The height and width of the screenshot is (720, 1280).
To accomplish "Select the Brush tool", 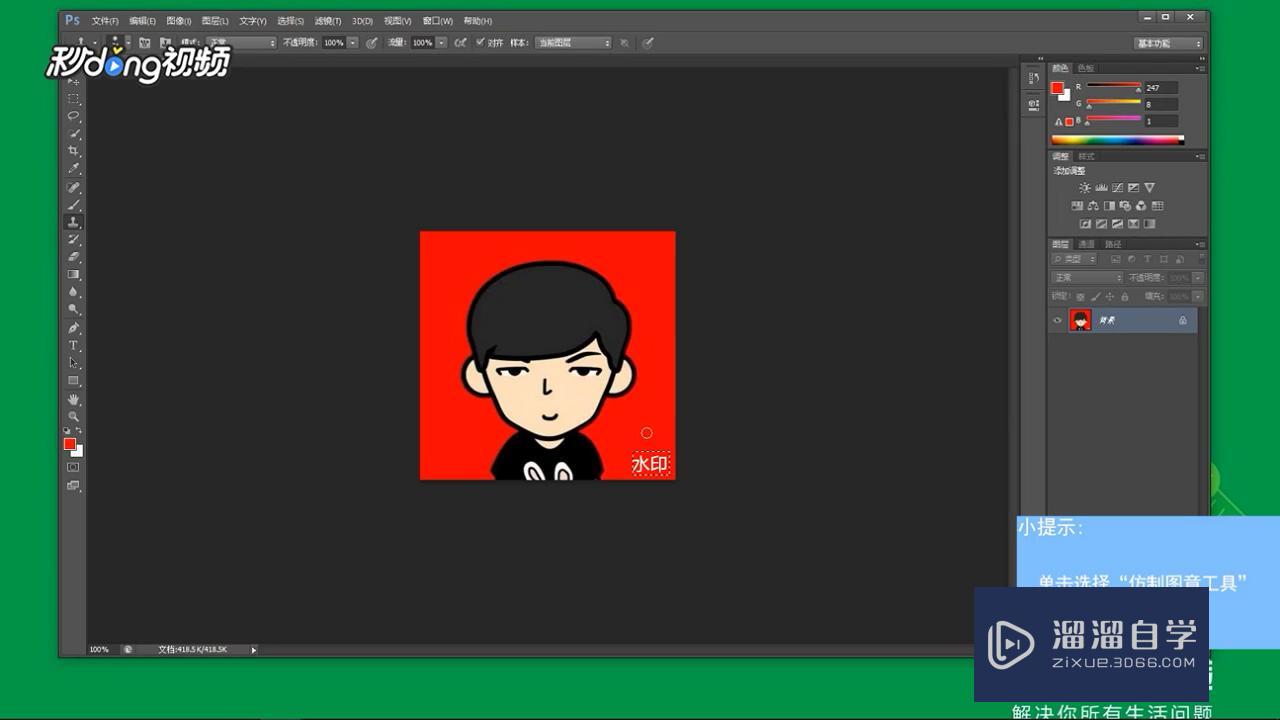I will [73, 204].
